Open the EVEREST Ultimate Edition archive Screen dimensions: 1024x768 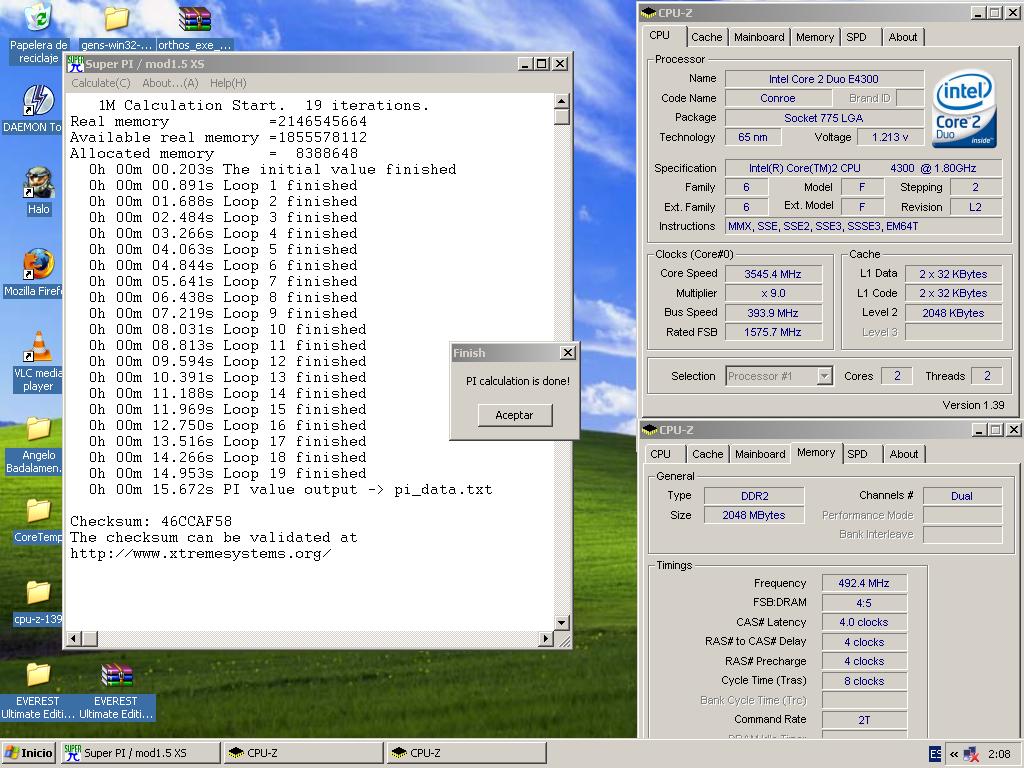pyautogui.click(x=116, y=675)
